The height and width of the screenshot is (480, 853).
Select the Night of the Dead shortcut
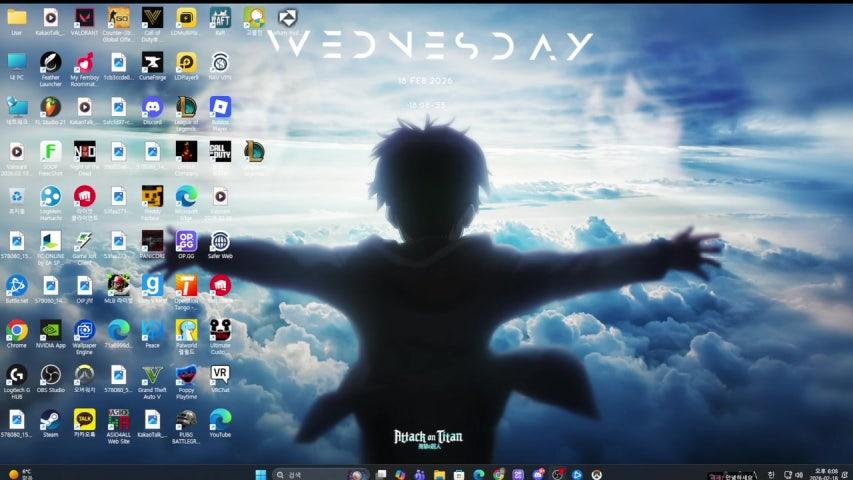84,158
